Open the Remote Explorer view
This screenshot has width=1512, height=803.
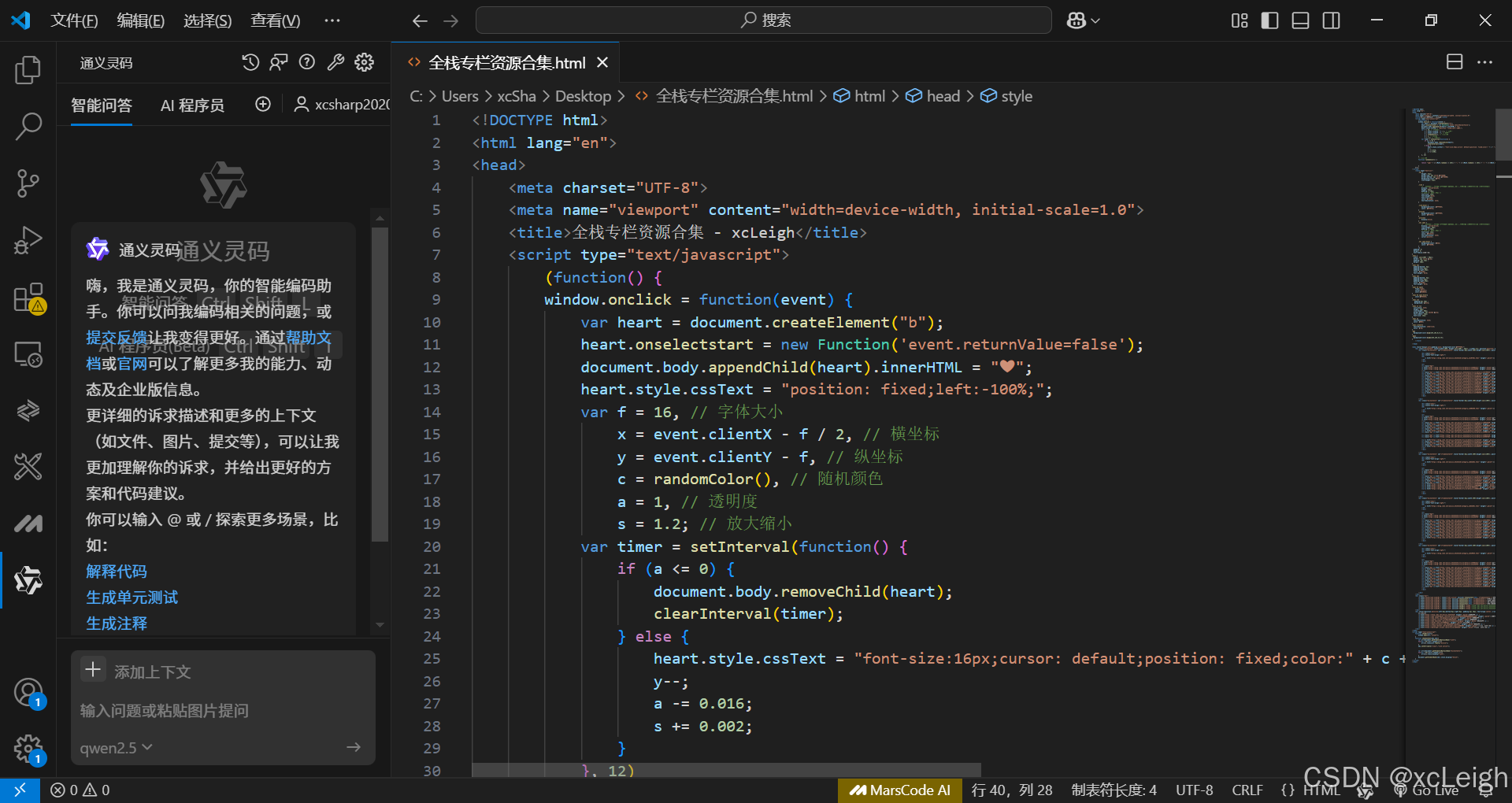pos(28,354)
